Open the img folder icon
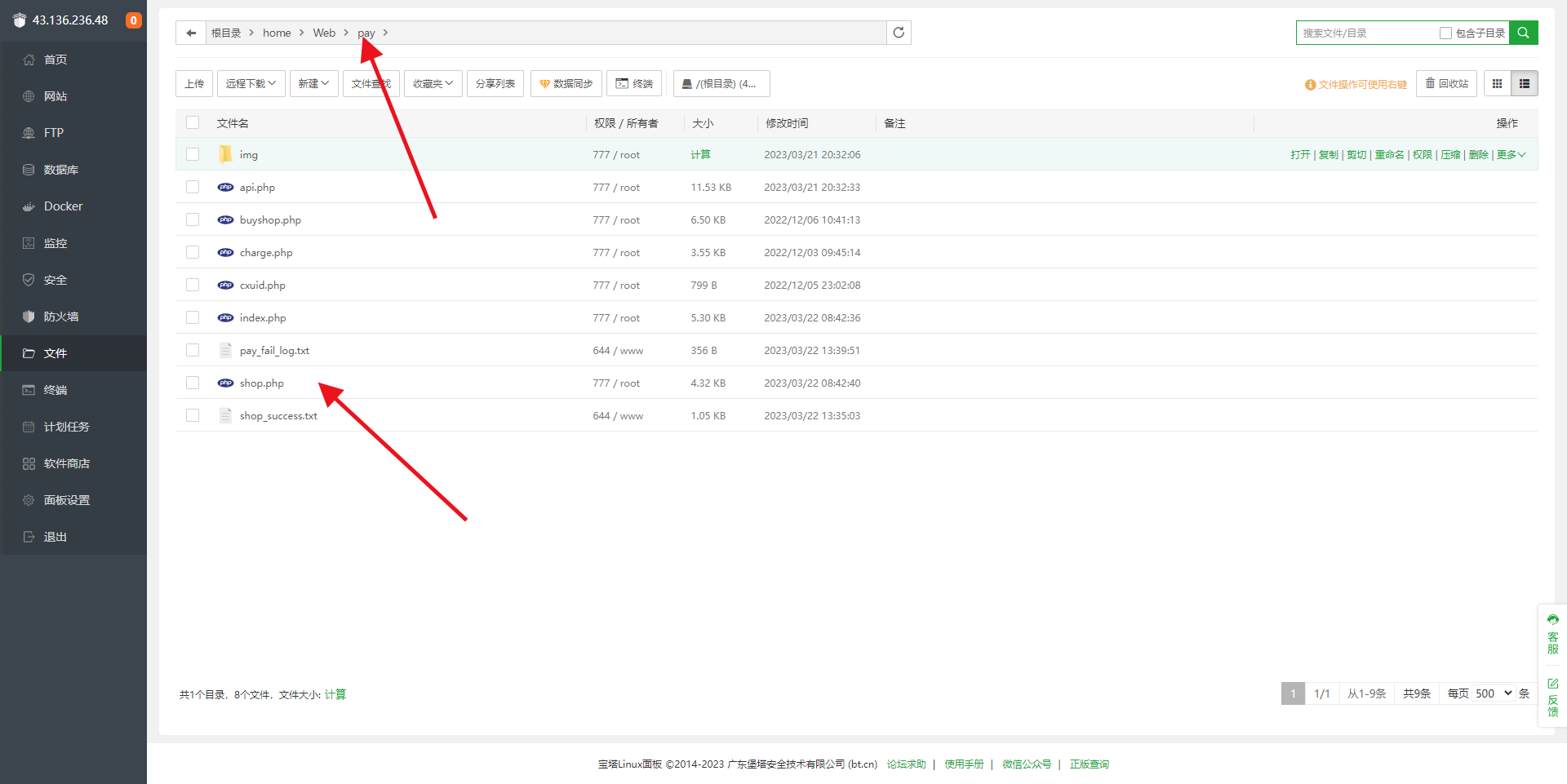The width and height of the screenshot is (1567, 784). tap(225, 154)
